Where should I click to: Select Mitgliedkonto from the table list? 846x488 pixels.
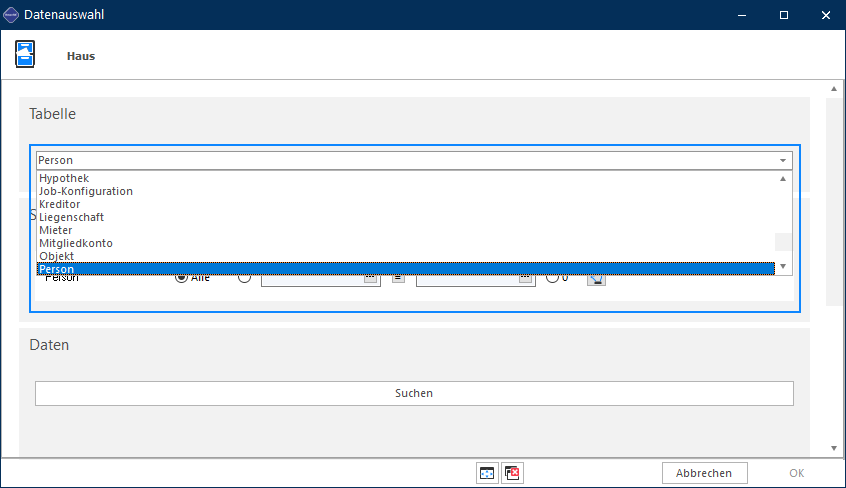406,243
